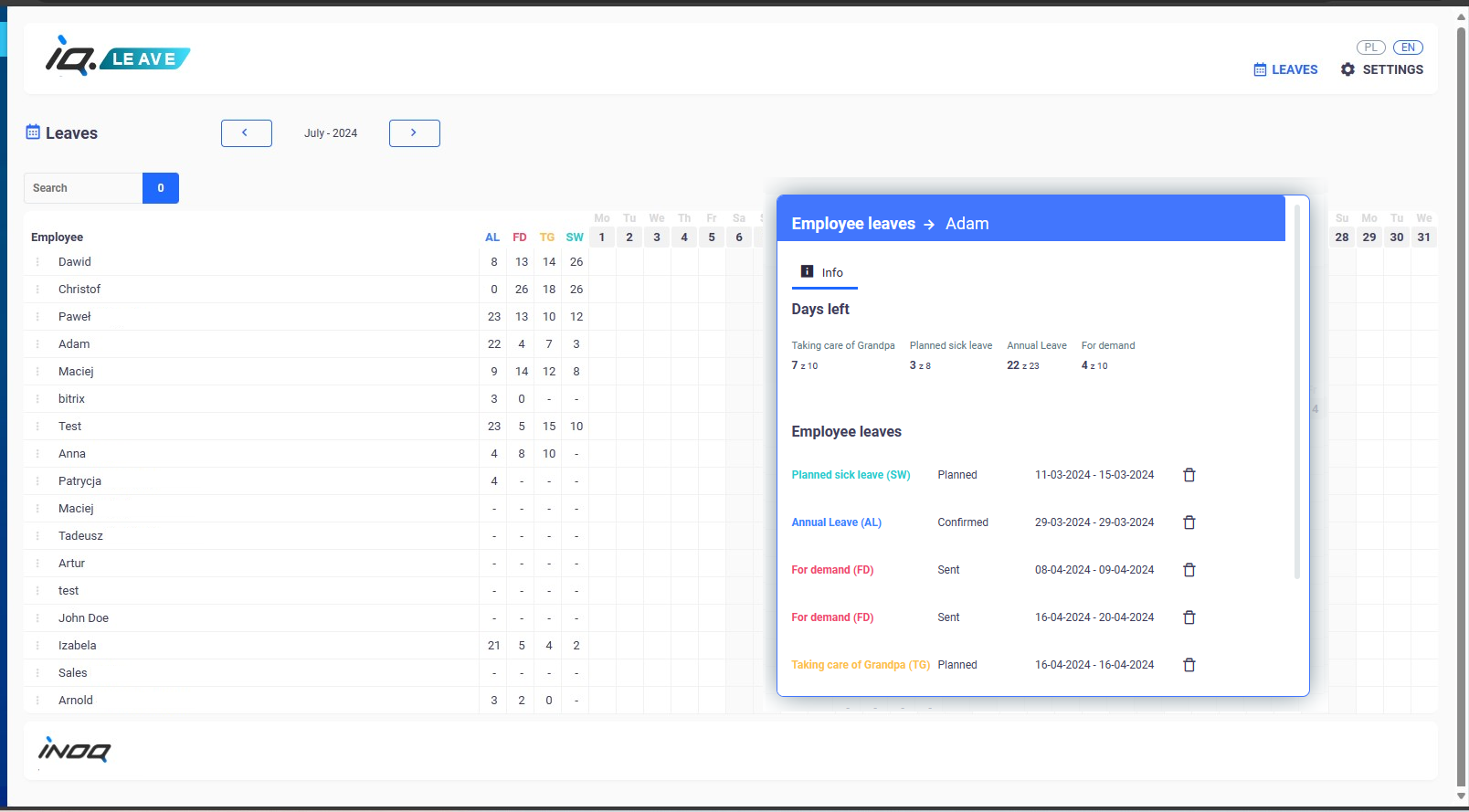The height and width of the screenshot is (812, 1469).
Task: Open the row menu handle for Dawid
Action: point(37,262)
